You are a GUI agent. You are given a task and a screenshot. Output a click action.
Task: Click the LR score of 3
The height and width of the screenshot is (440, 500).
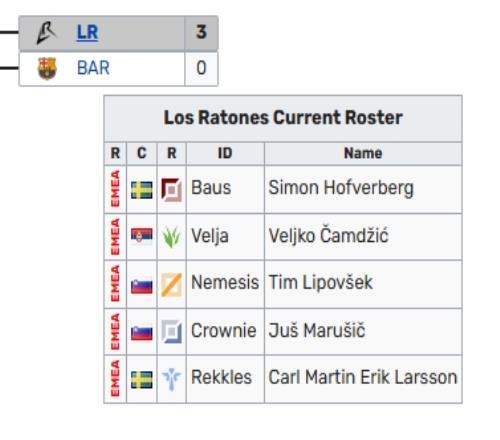tap(201, 32)
